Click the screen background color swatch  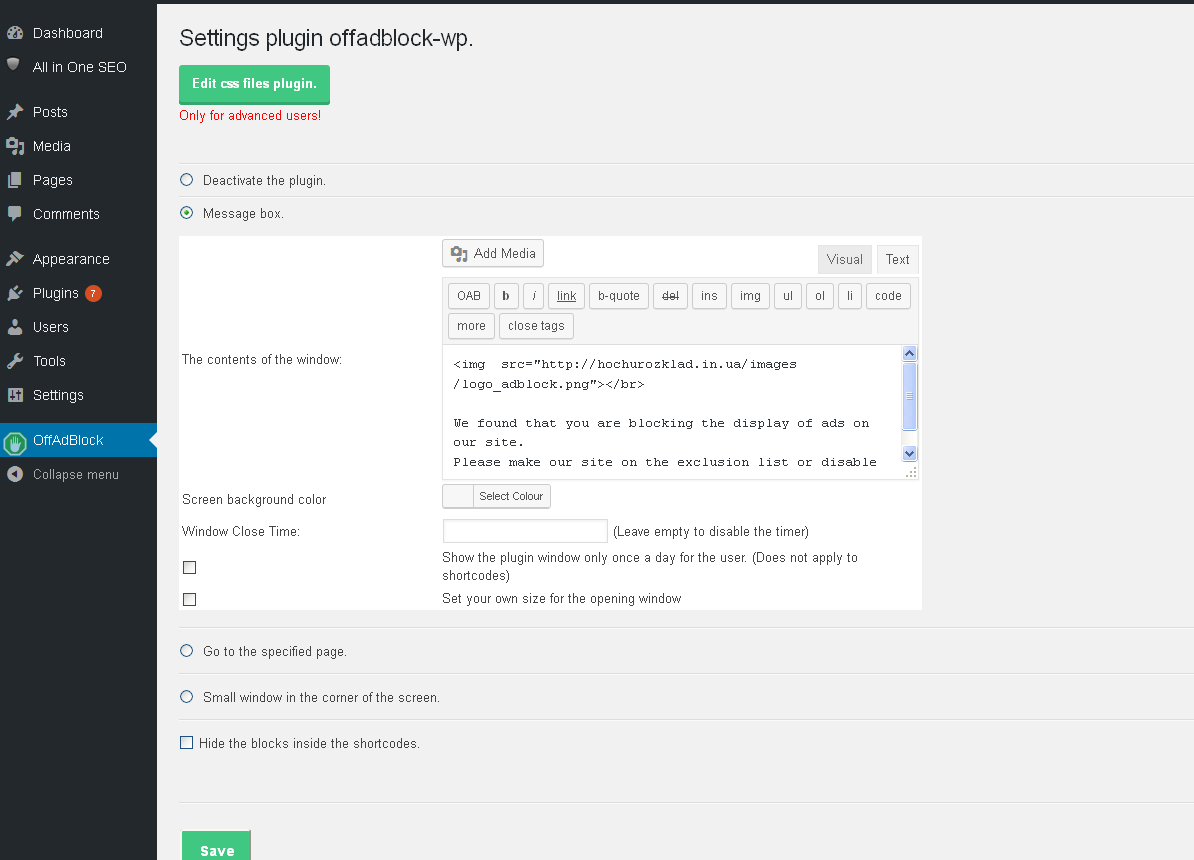pos(458,496)
